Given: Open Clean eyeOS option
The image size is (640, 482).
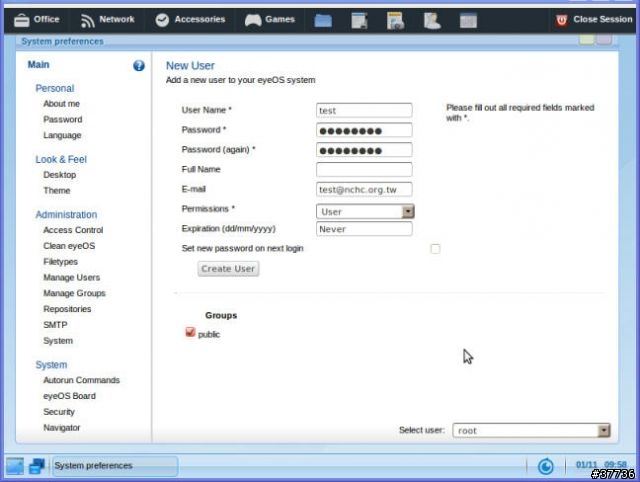Looking at the screenshot, I should click(x=69, y=246).
